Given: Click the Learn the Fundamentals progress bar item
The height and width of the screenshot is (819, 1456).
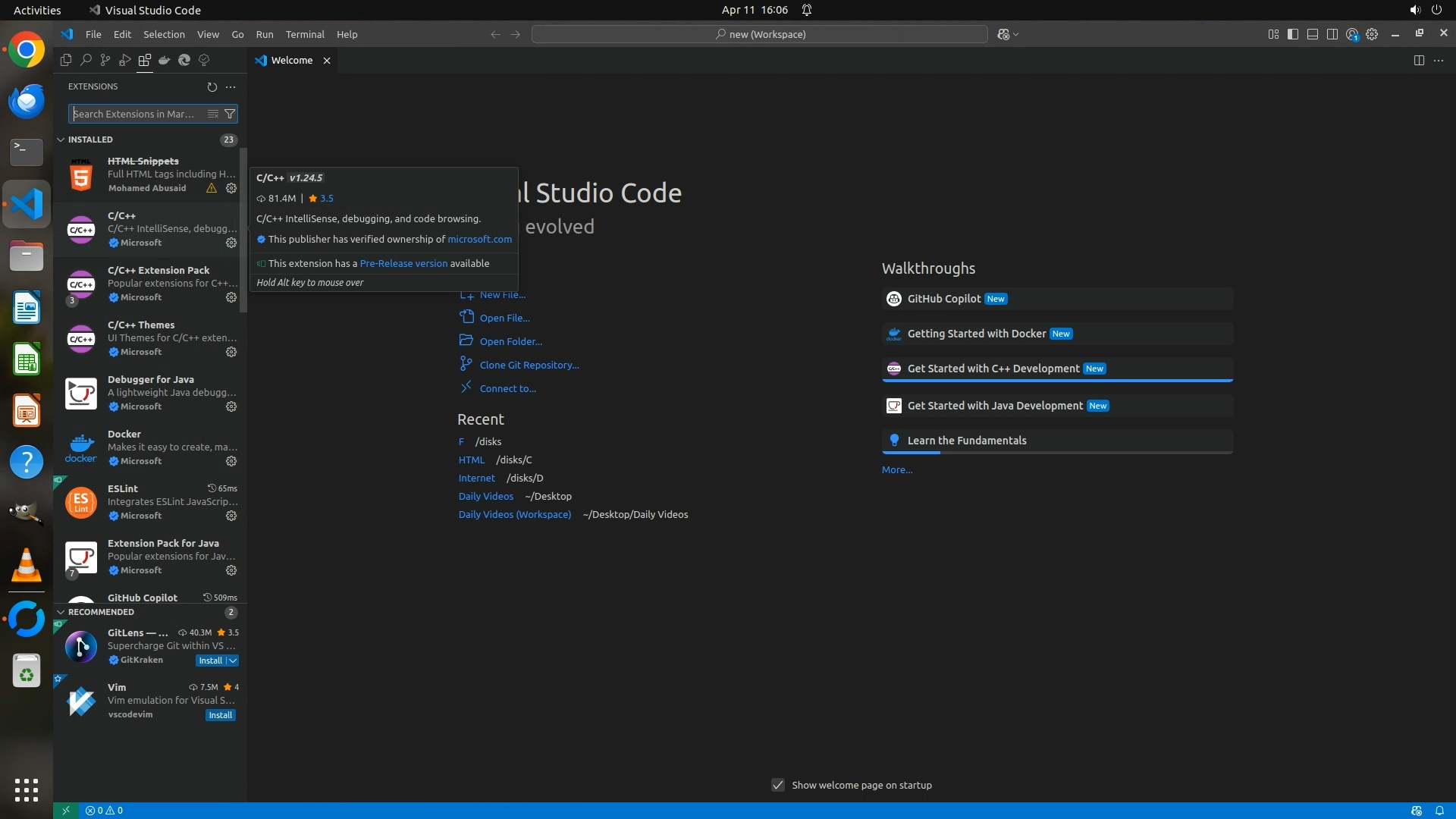Looking at the screenshot, I should (x=966, y=441).
